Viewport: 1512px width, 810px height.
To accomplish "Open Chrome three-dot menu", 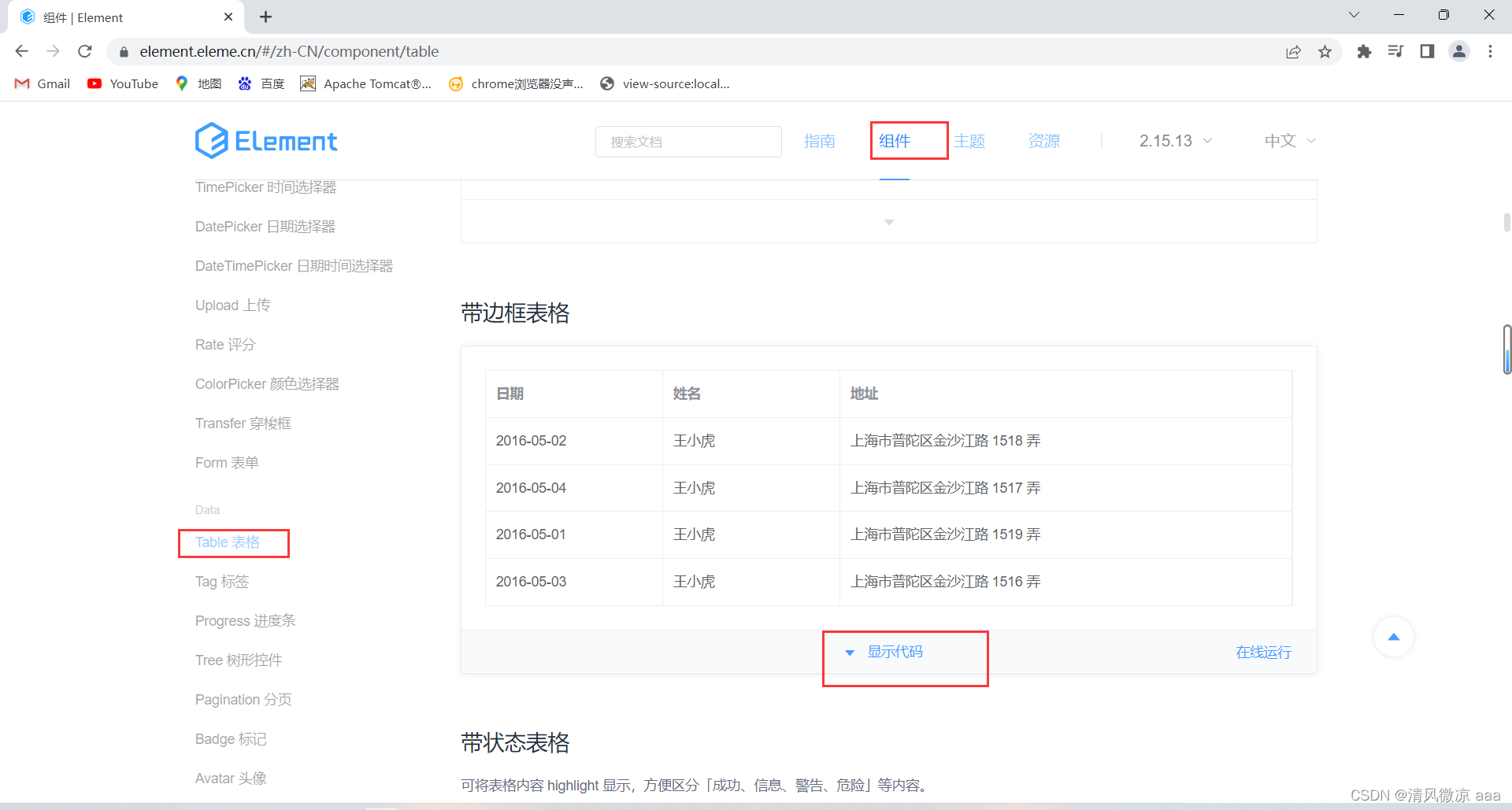I will point(1490,51).
